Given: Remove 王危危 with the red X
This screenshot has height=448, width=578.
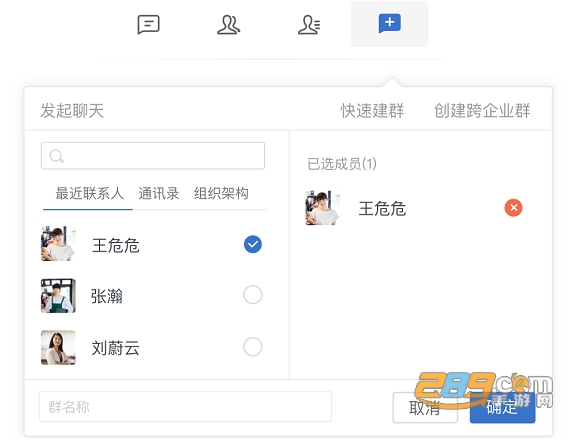Looking at the screenshot, I should pos(513,208).
